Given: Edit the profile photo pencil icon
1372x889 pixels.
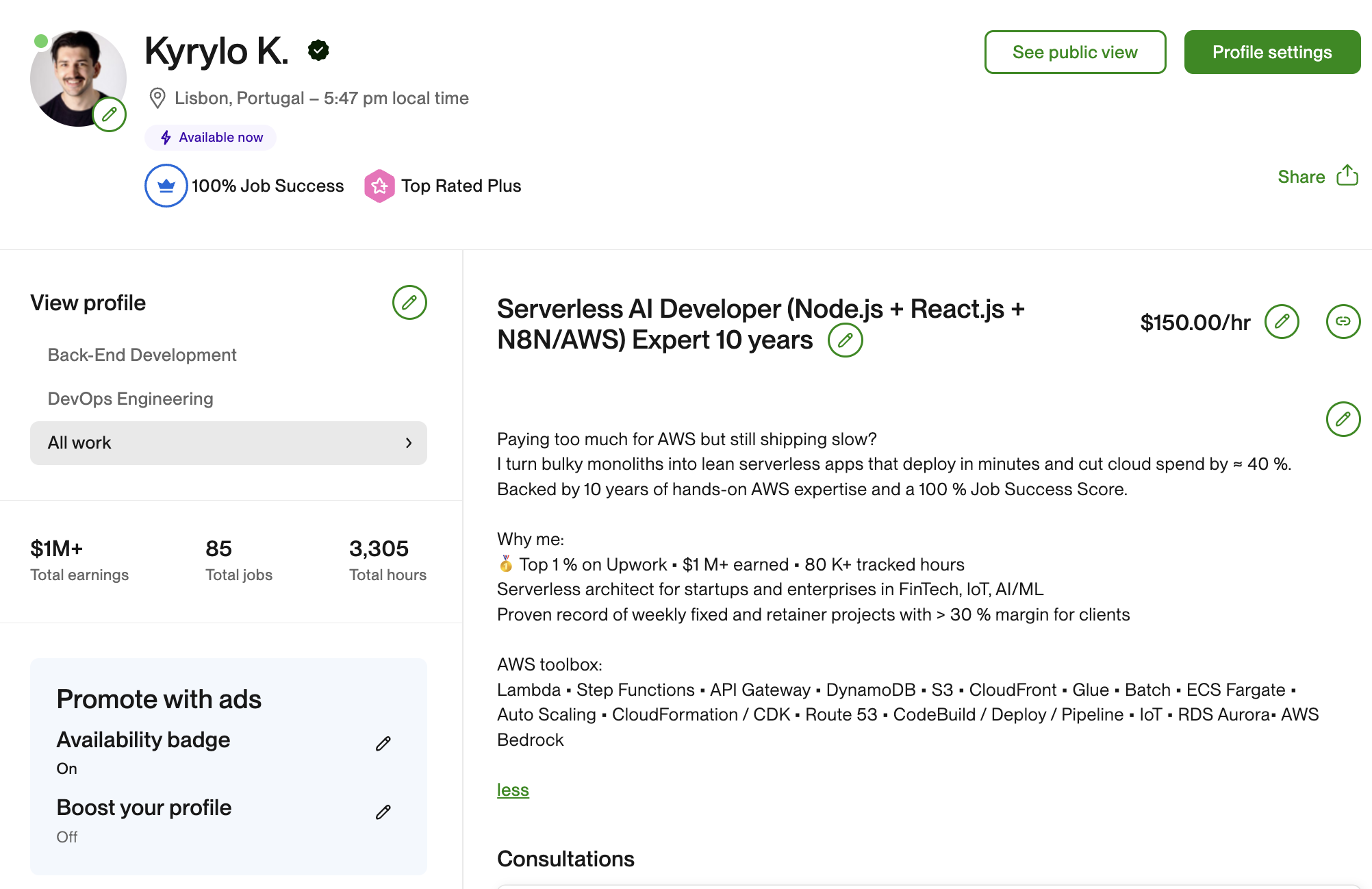Looking at the screenshot, I should (x=110, y=114).
